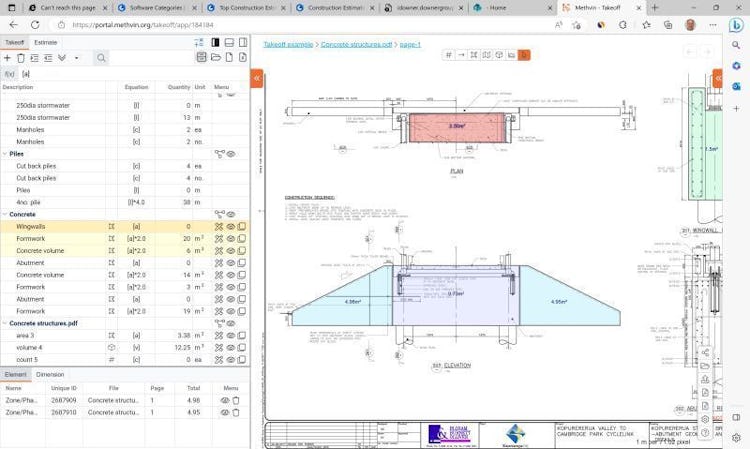Open the Dimension tab
The width and height of the screenshot is (750, 449).
[x=50, y=374]
